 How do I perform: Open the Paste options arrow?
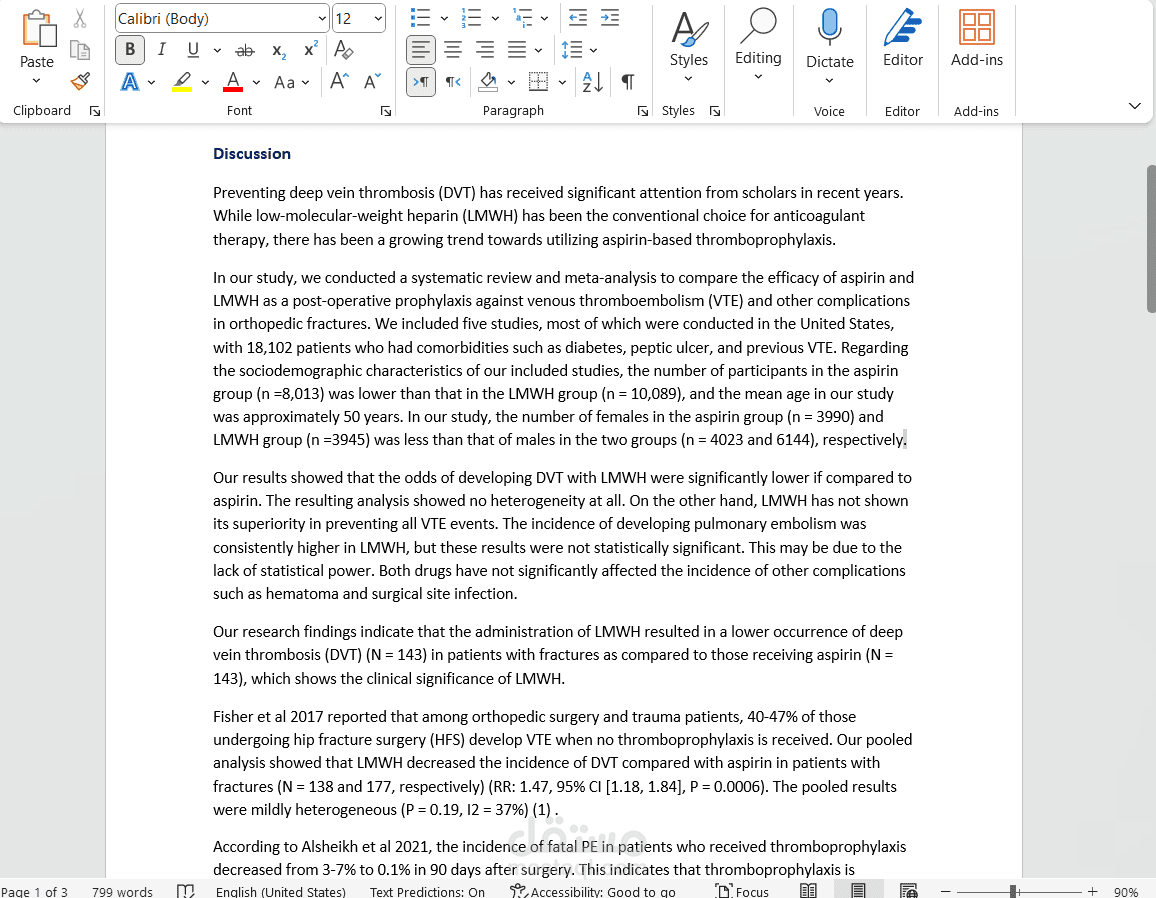[x=37, y=80]
